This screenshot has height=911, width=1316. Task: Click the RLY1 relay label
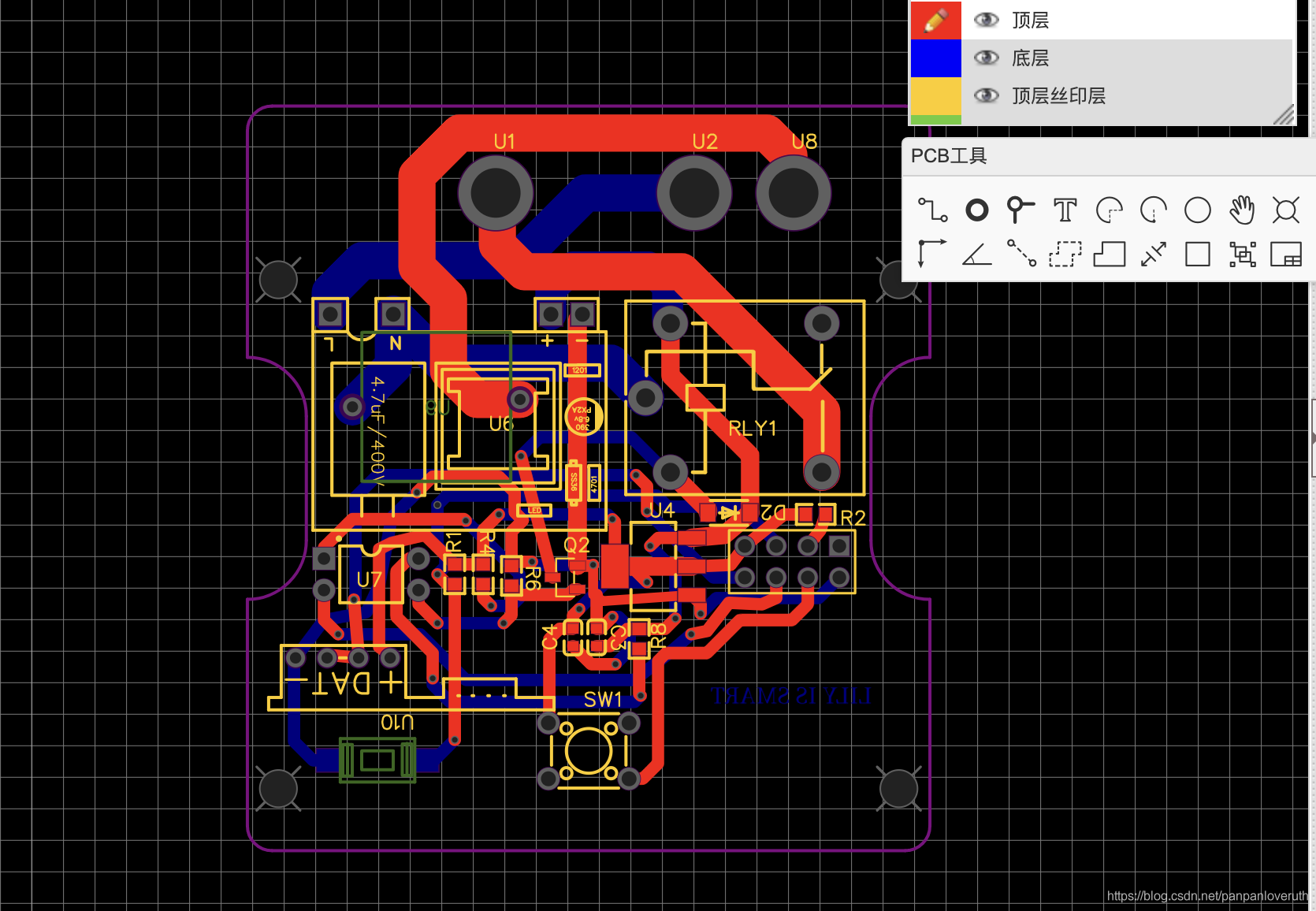753,429
